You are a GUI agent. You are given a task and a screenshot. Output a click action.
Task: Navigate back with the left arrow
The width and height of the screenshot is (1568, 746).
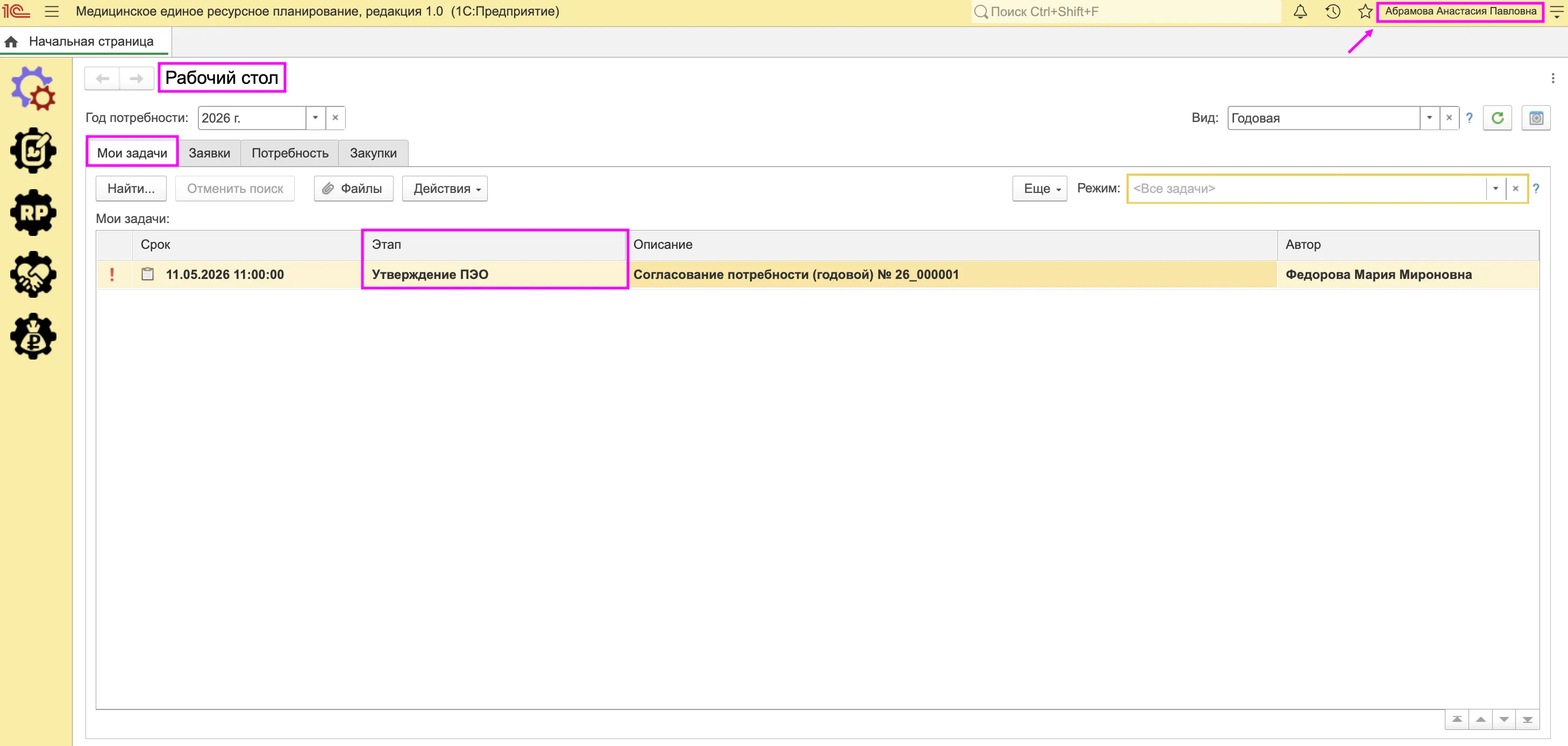[x=102, y=78]
